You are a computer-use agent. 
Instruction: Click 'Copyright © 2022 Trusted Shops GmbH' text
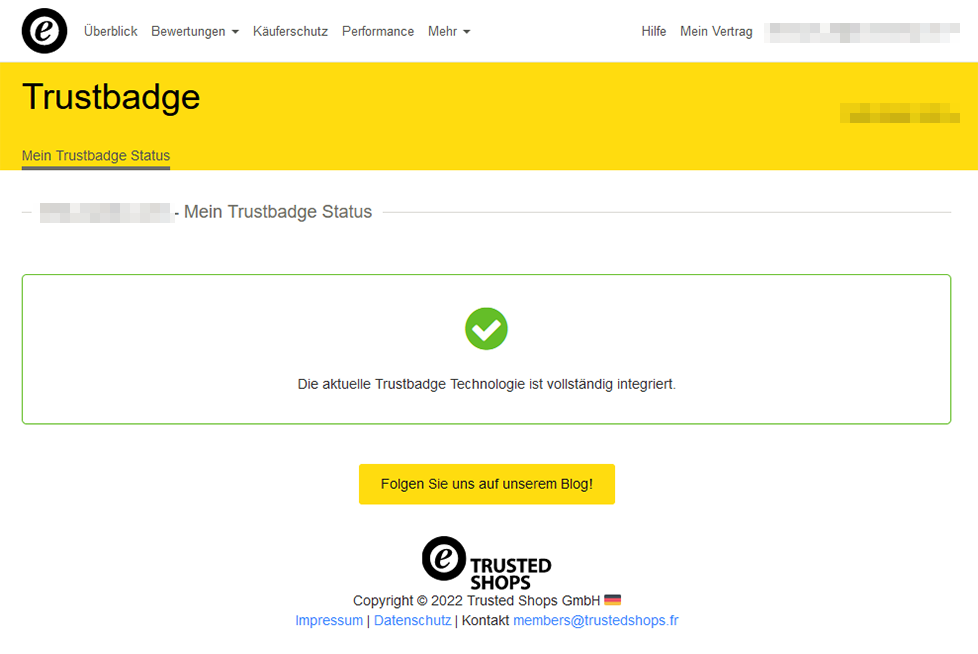pyautogui.click(x=477, y=600)
